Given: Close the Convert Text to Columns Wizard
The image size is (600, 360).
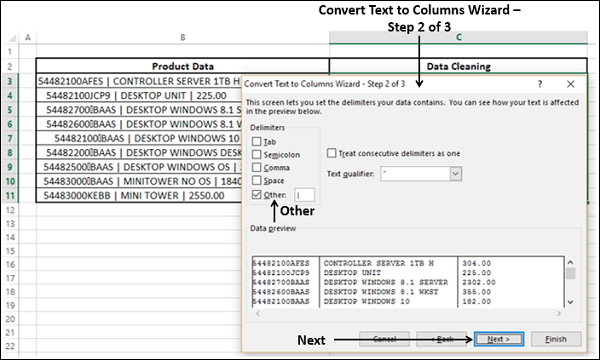Looking at the screenshot, I should point(570,84).
